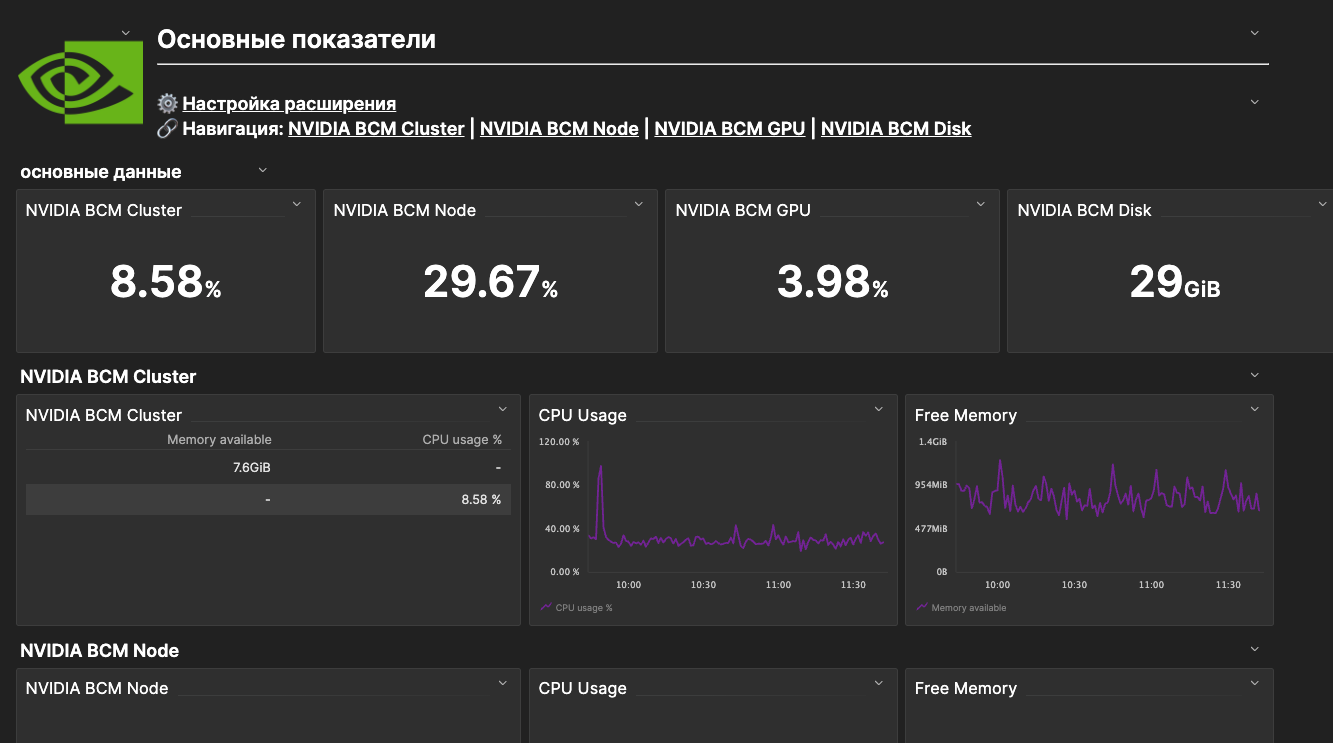Expand the основные данные section chevron

coord(263,170)
